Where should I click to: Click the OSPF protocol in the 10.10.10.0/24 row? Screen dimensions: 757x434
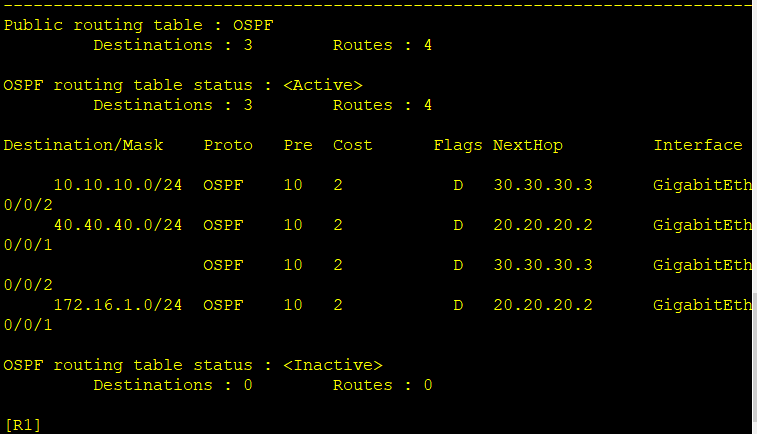pos(222,185)
